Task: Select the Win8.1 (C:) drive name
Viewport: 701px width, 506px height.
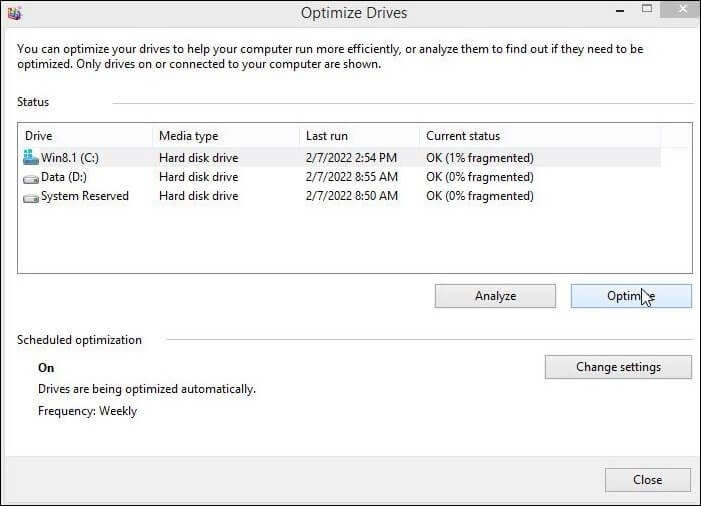Action: (x=70, y=158)
